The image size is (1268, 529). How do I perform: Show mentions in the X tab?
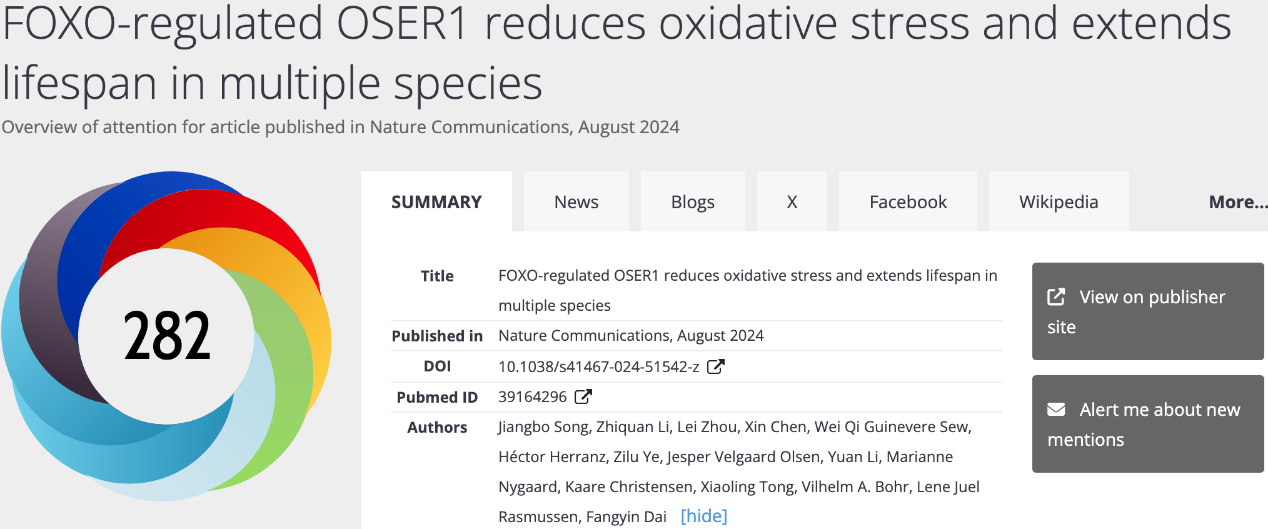(791, 202)
